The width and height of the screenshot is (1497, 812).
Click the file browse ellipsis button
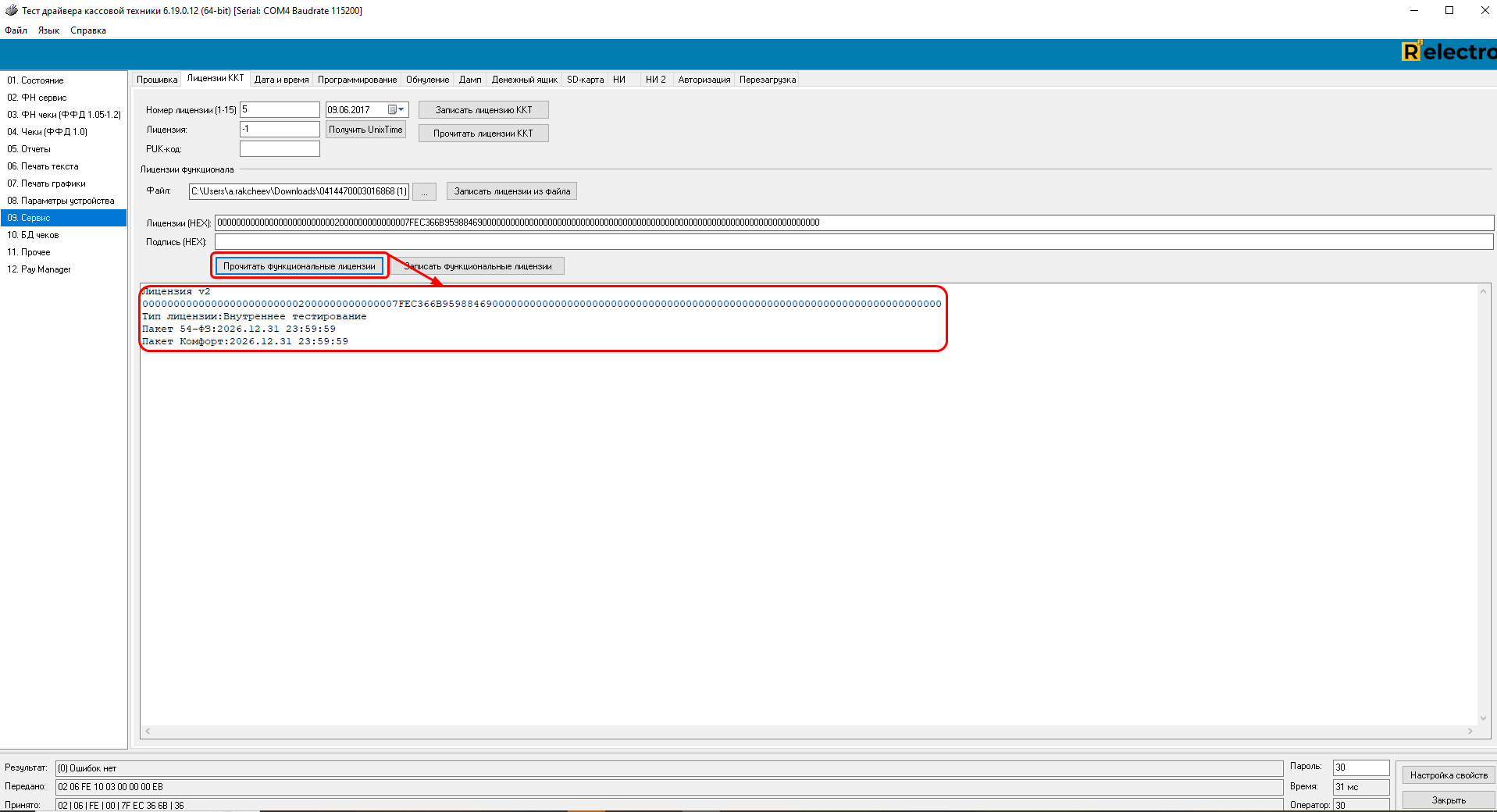click(x=424, y=191)
